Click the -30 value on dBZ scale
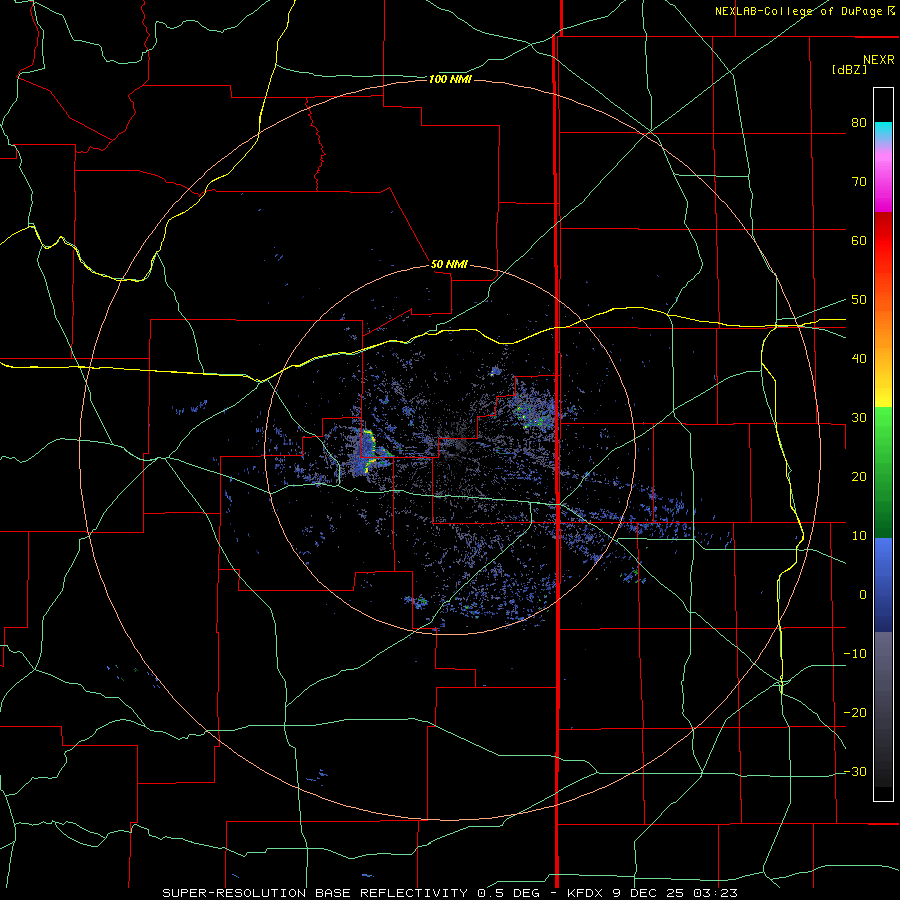The width and height of the screenshot is (900, 900). point(855,772)
